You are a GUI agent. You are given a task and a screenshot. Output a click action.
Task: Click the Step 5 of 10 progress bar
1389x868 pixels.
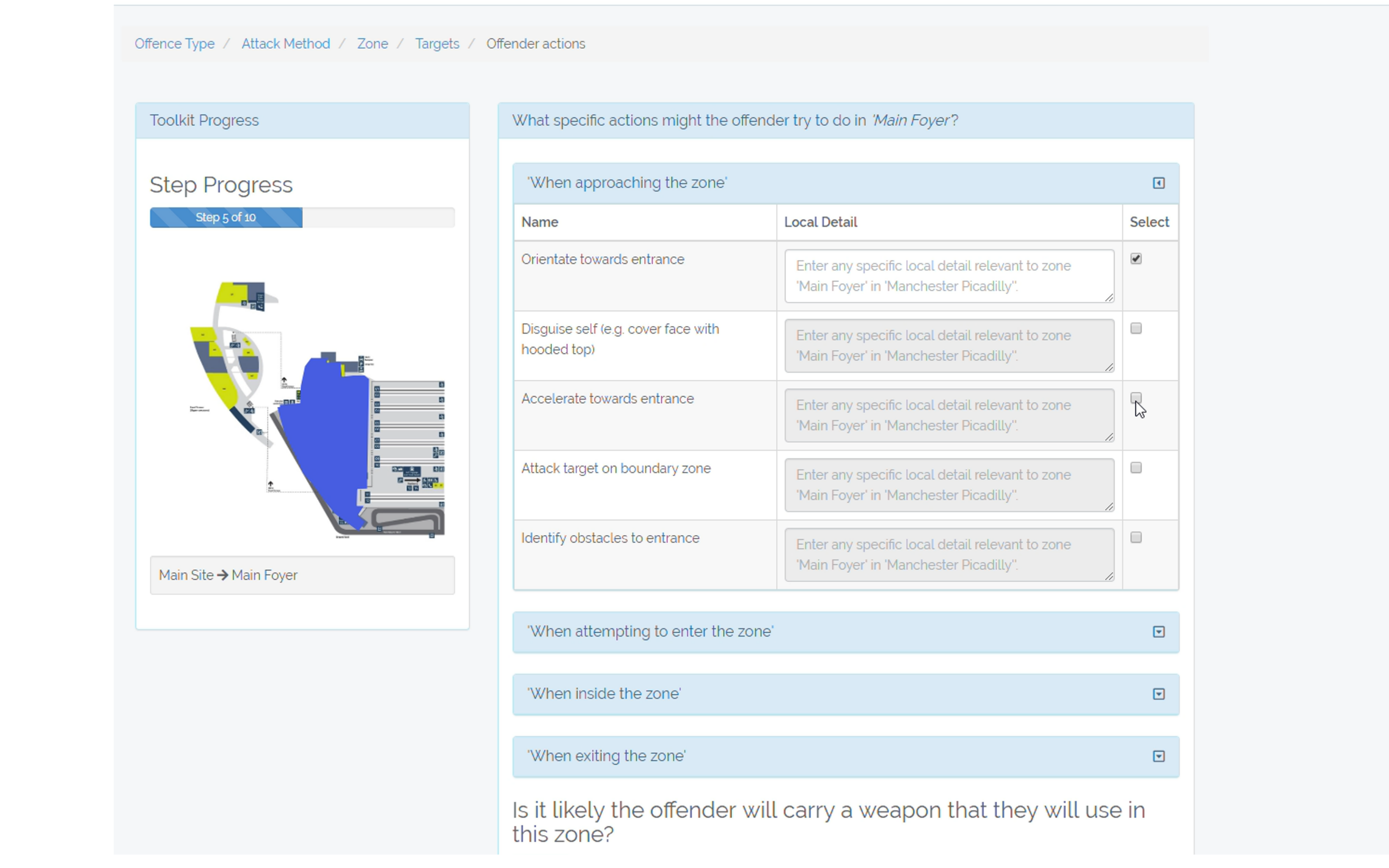(226, 217)
